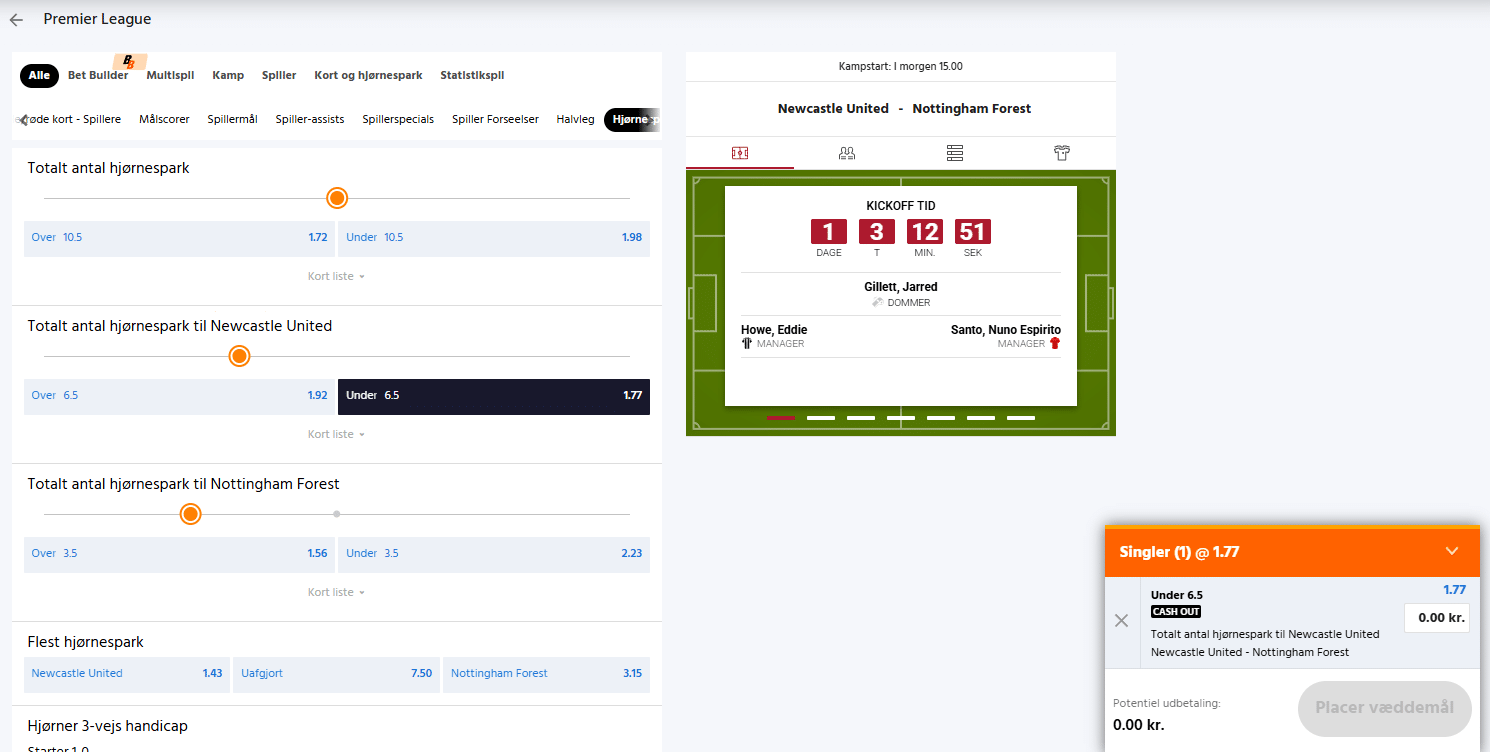Select the Spiller-assists market filter

coord(310,119)
